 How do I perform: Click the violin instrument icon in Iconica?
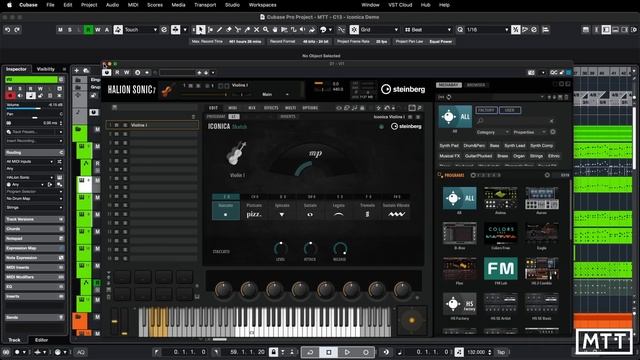[237, 154]
